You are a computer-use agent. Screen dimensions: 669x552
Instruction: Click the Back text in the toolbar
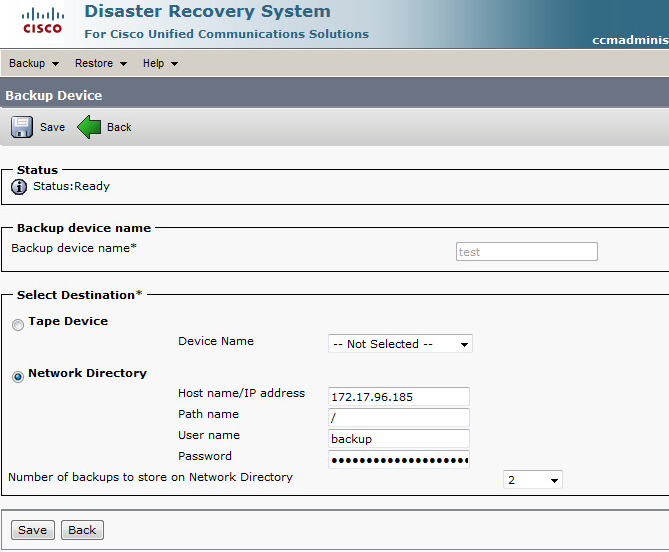coord(119,127)
